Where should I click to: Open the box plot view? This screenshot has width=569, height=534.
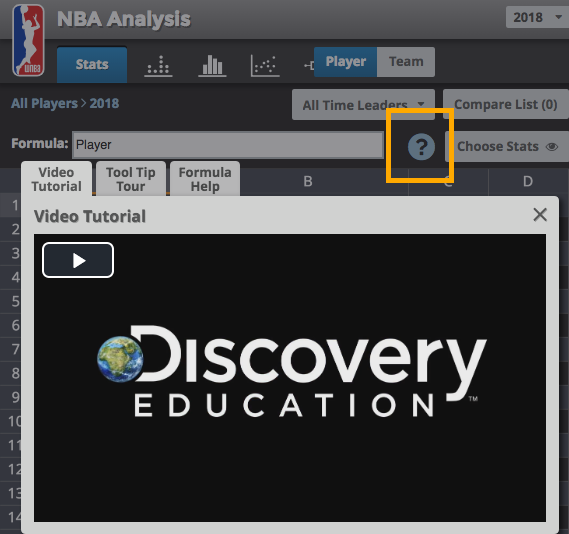(309, 65)
